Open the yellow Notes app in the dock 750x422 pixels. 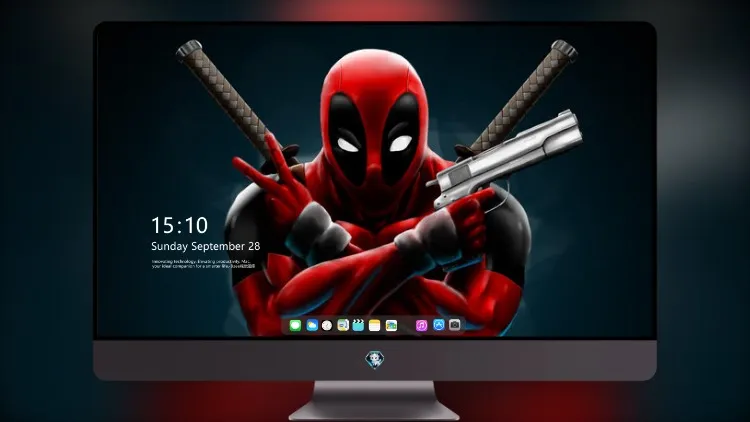(375, 325)
